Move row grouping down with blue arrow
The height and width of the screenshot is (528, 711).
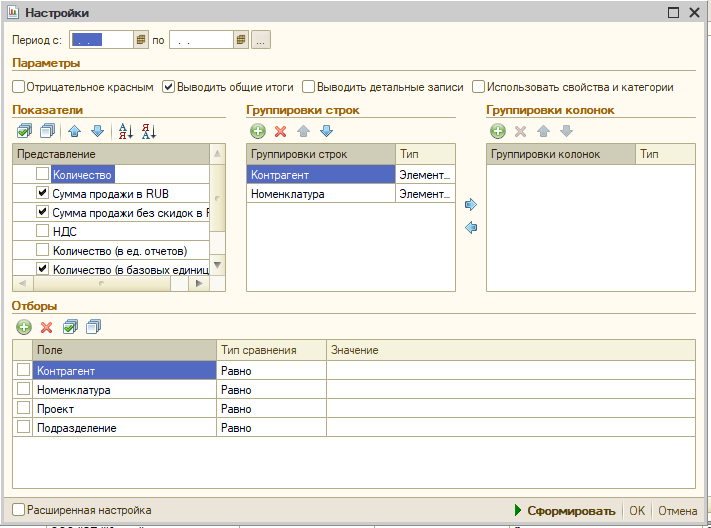pyautogui.click(x=326, y=131)
